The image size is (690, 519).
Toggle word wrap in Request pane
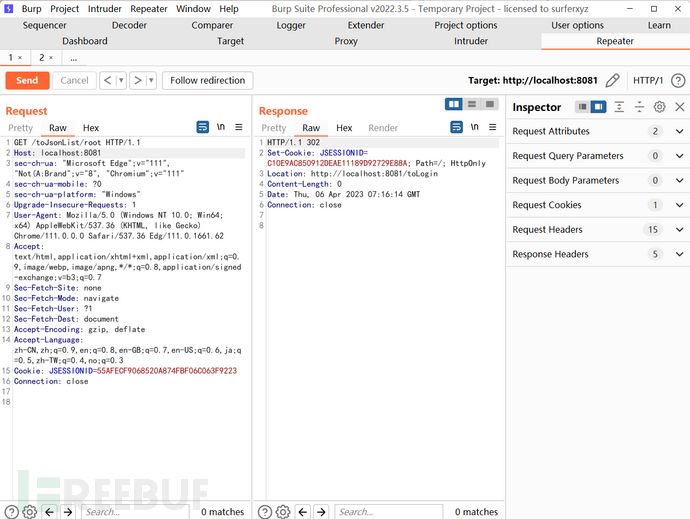(x=202, y=127)
